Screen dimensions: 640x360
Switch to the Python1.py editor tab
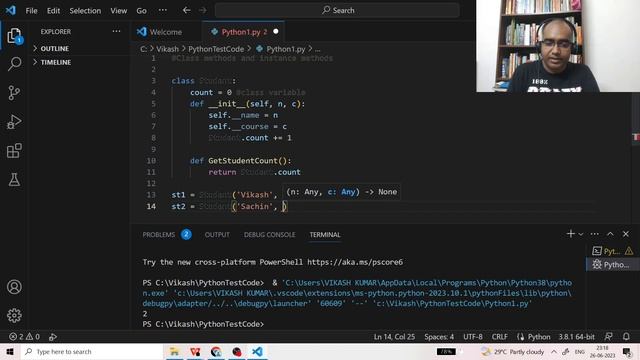click(244, 32)
